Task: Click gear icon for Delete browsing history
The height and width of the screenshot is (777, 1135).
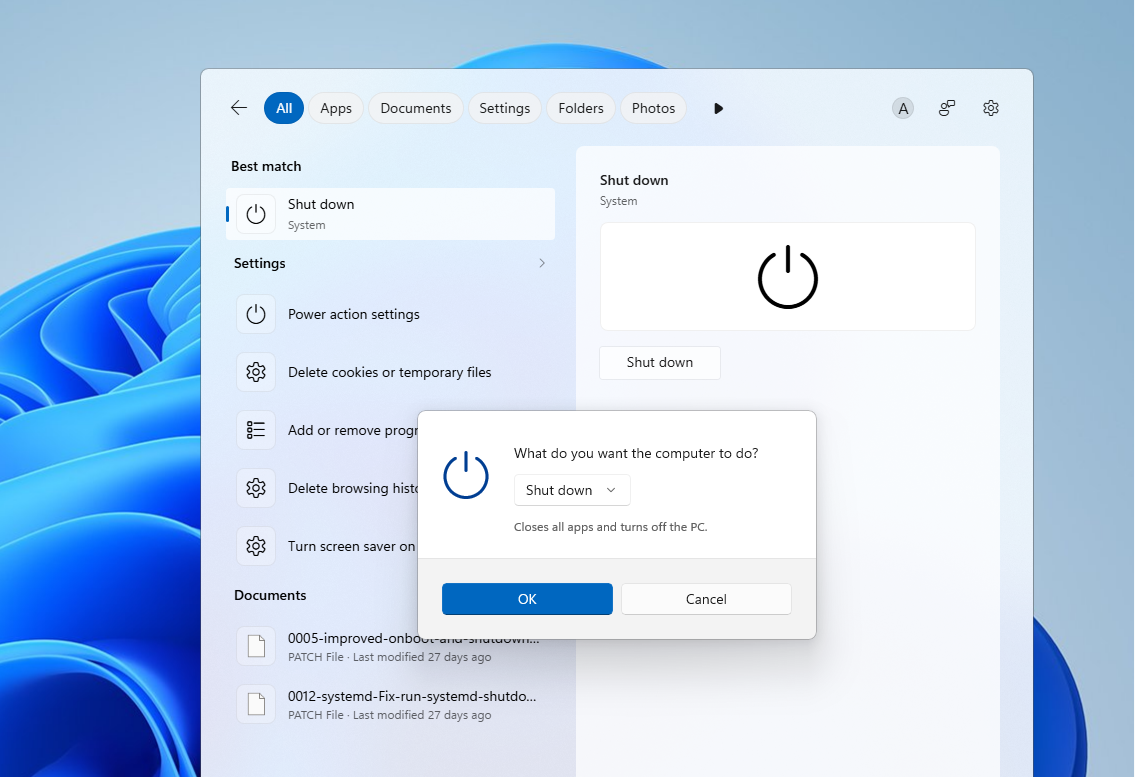Action: (256, 488)
